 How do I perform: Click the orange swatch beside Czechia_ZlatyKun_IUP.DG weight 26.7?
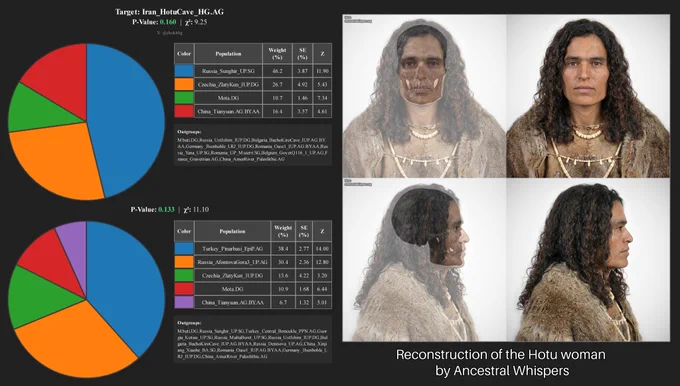184,84
